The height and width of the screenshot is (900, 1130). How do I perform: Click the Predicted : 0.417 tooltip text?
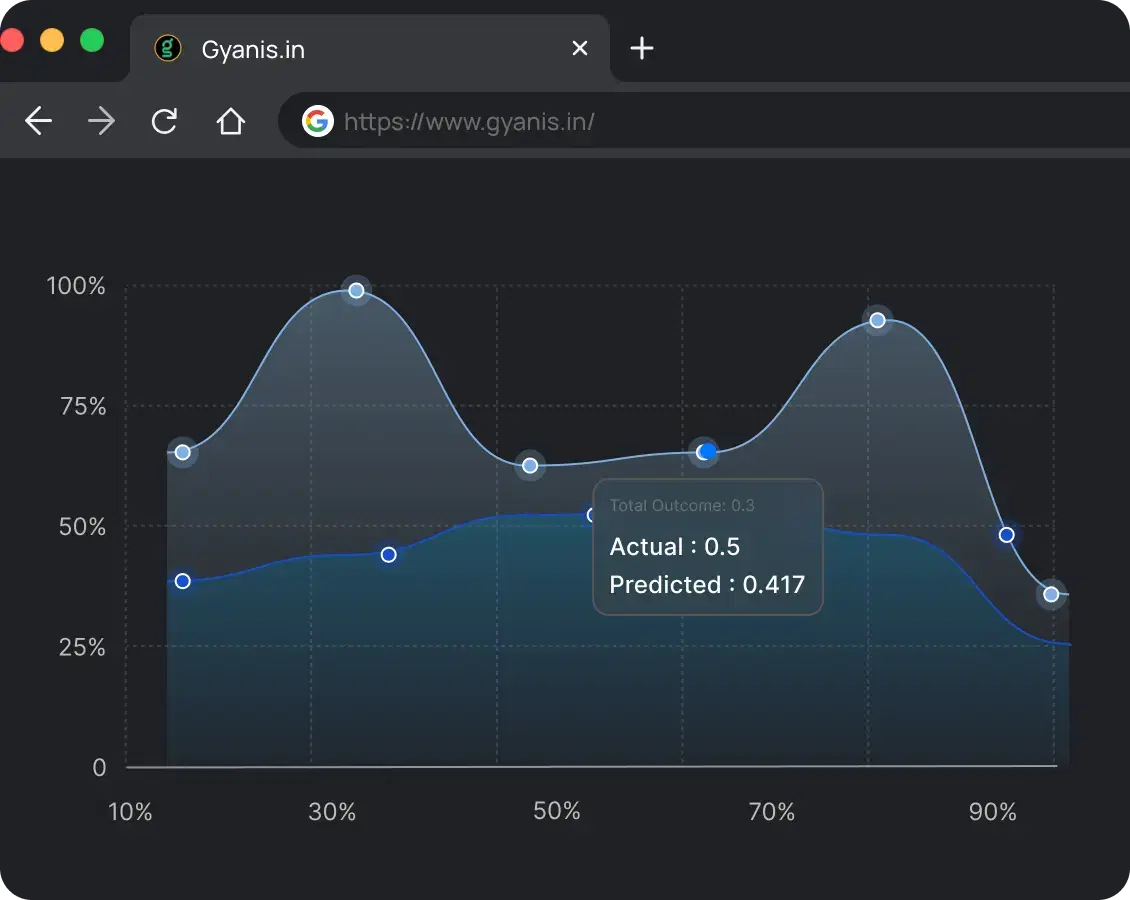pyautogui.click(x=707, y=585)
